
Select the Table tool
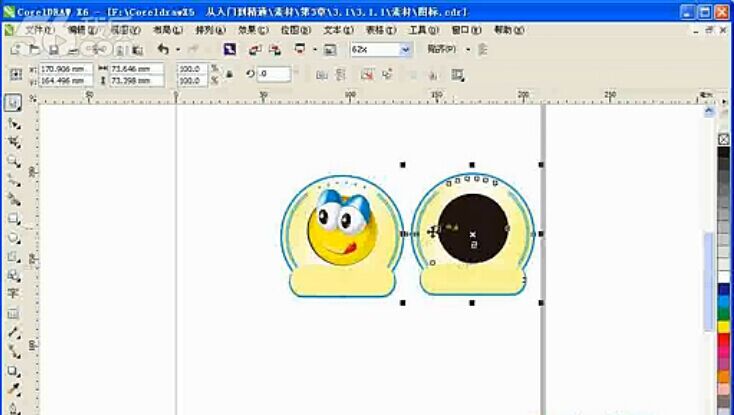coord(14,313)
